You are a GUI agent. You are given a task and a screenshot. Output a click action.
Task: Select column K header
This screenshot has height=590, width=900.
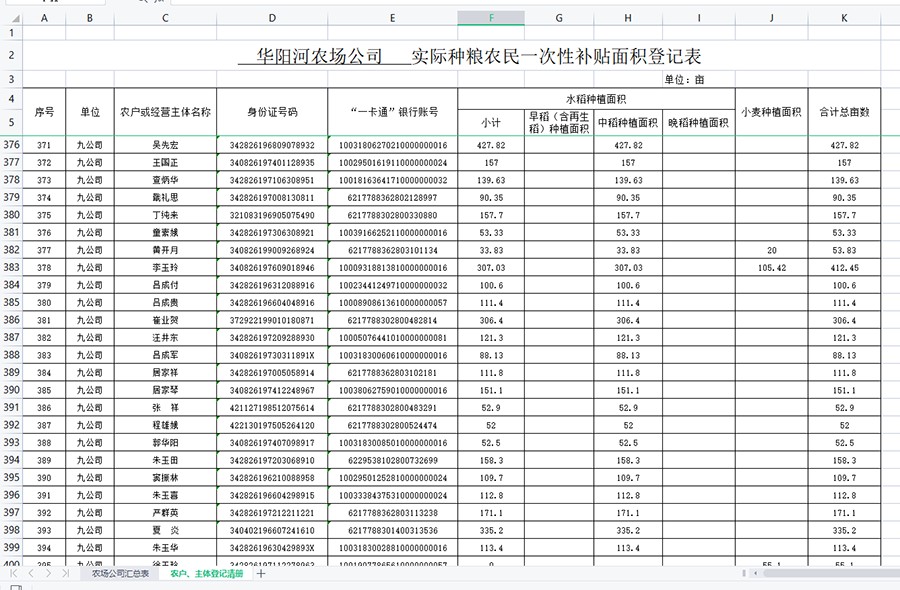tap(845, 18)
